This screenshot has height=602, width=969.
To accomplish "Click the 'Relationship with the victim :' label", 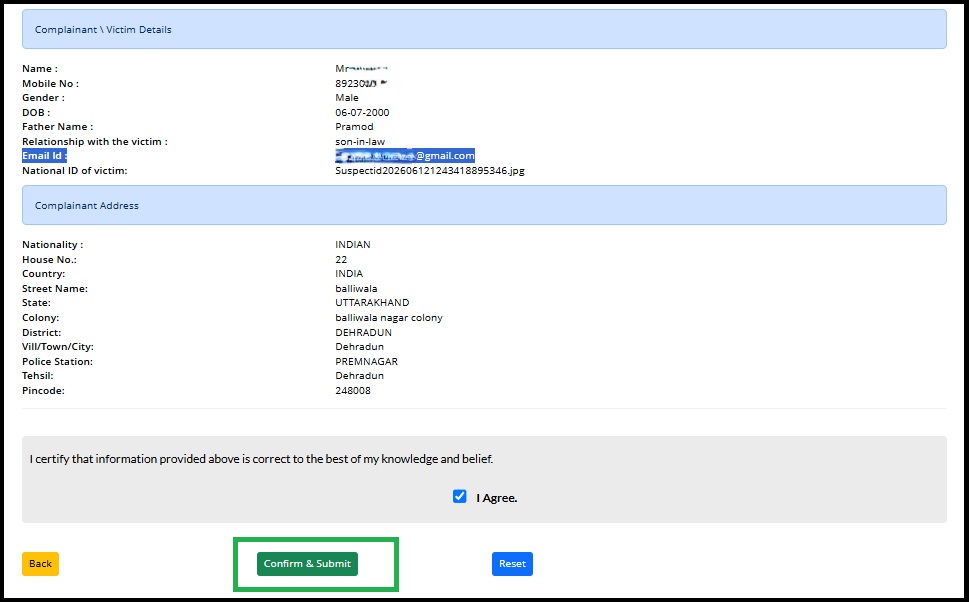I will pos(95,142).
